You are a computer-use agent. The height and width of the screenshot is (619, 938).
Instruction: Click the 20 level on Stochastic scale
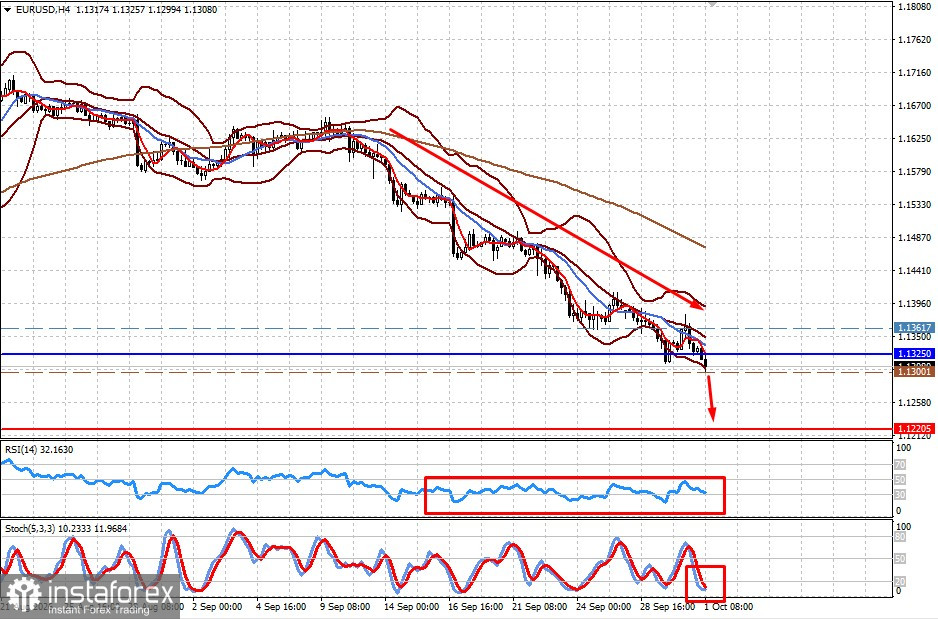click(900, 581)
